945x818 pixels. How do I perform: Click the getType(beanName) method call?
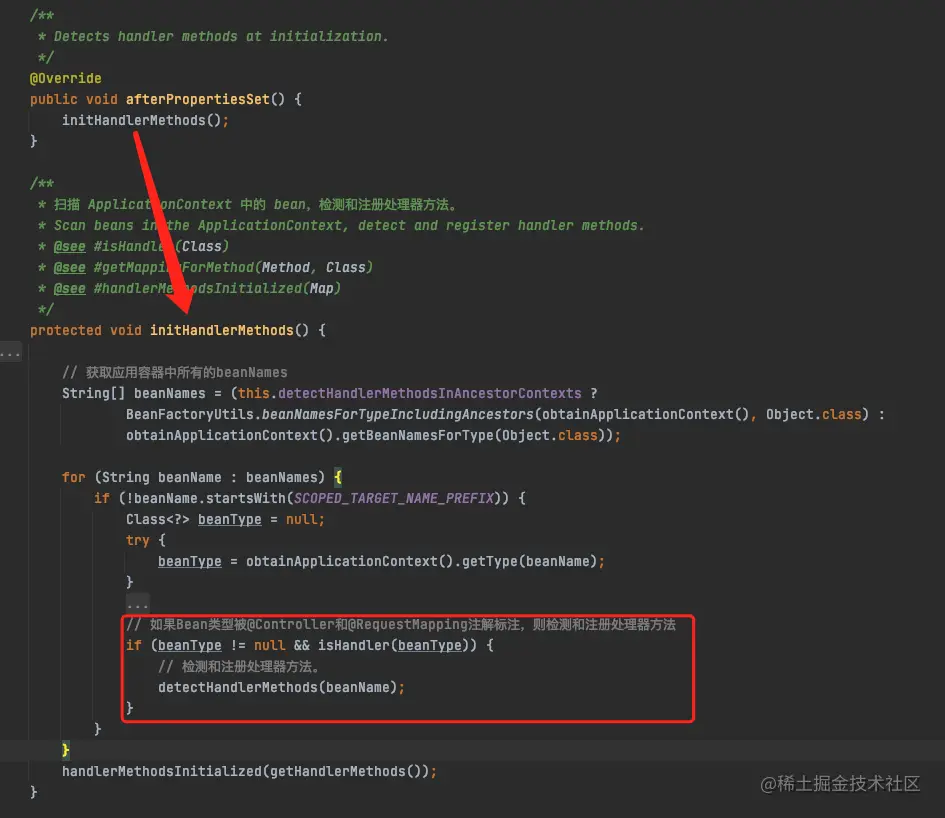pyautogui.click(x=530, y=561)
